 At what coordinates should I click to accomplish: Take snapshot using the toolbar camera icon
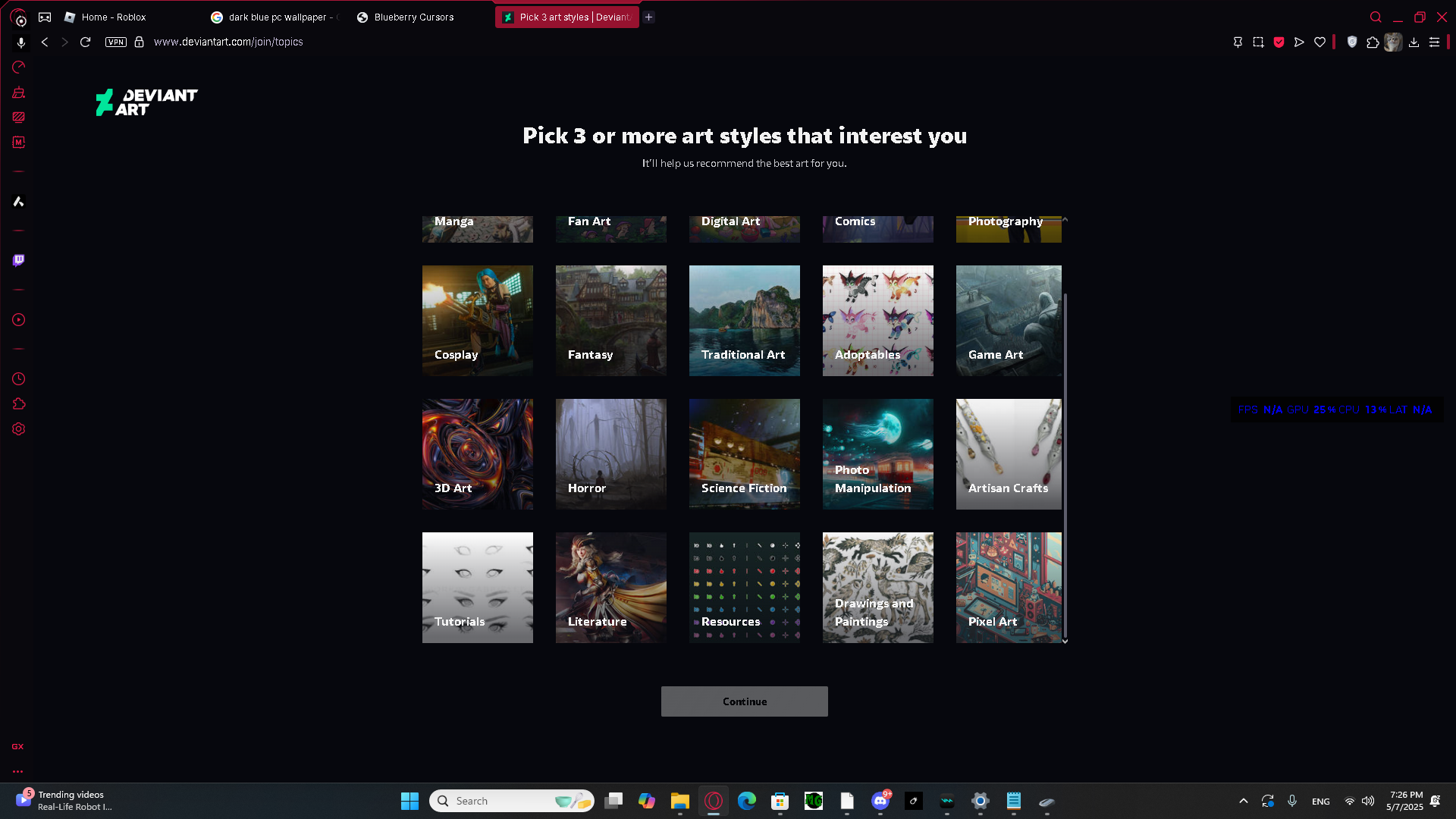click(x=1258, y=42)
